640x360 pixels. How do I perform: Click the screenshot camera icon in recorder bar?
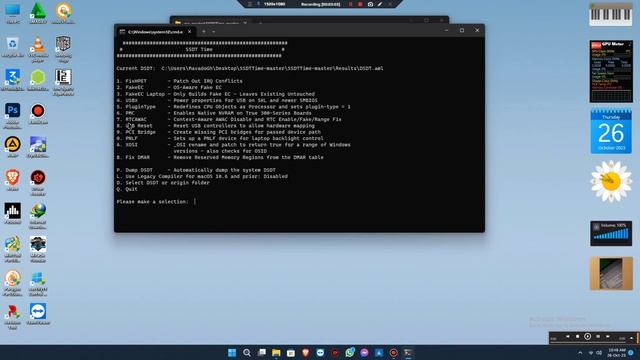tap(370, 4)
